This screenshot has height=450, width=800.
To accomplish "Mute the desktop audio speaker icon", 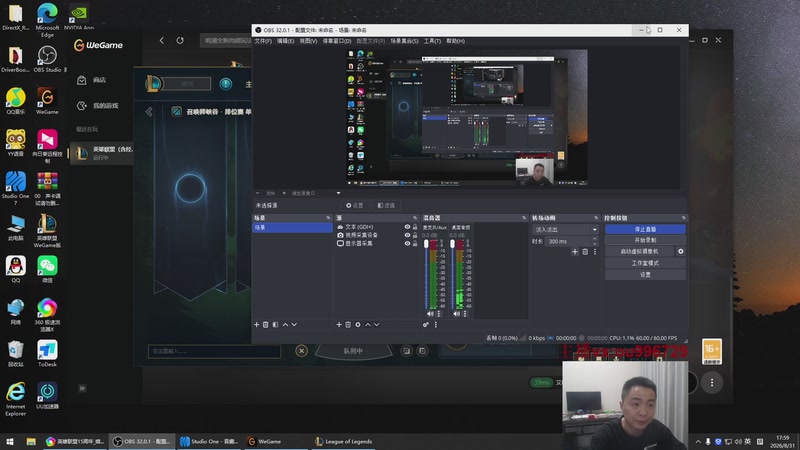I will (457, 314).
